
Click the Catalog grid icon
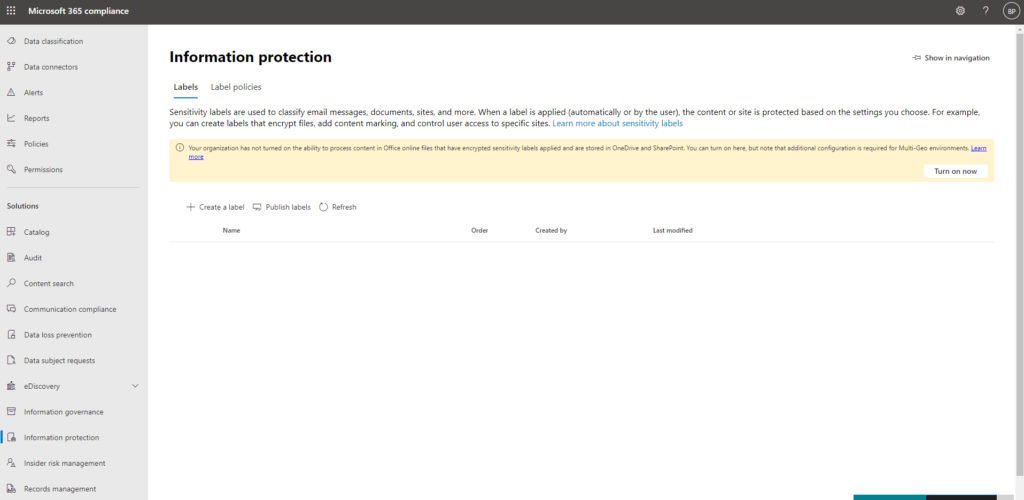click(10, 232)
